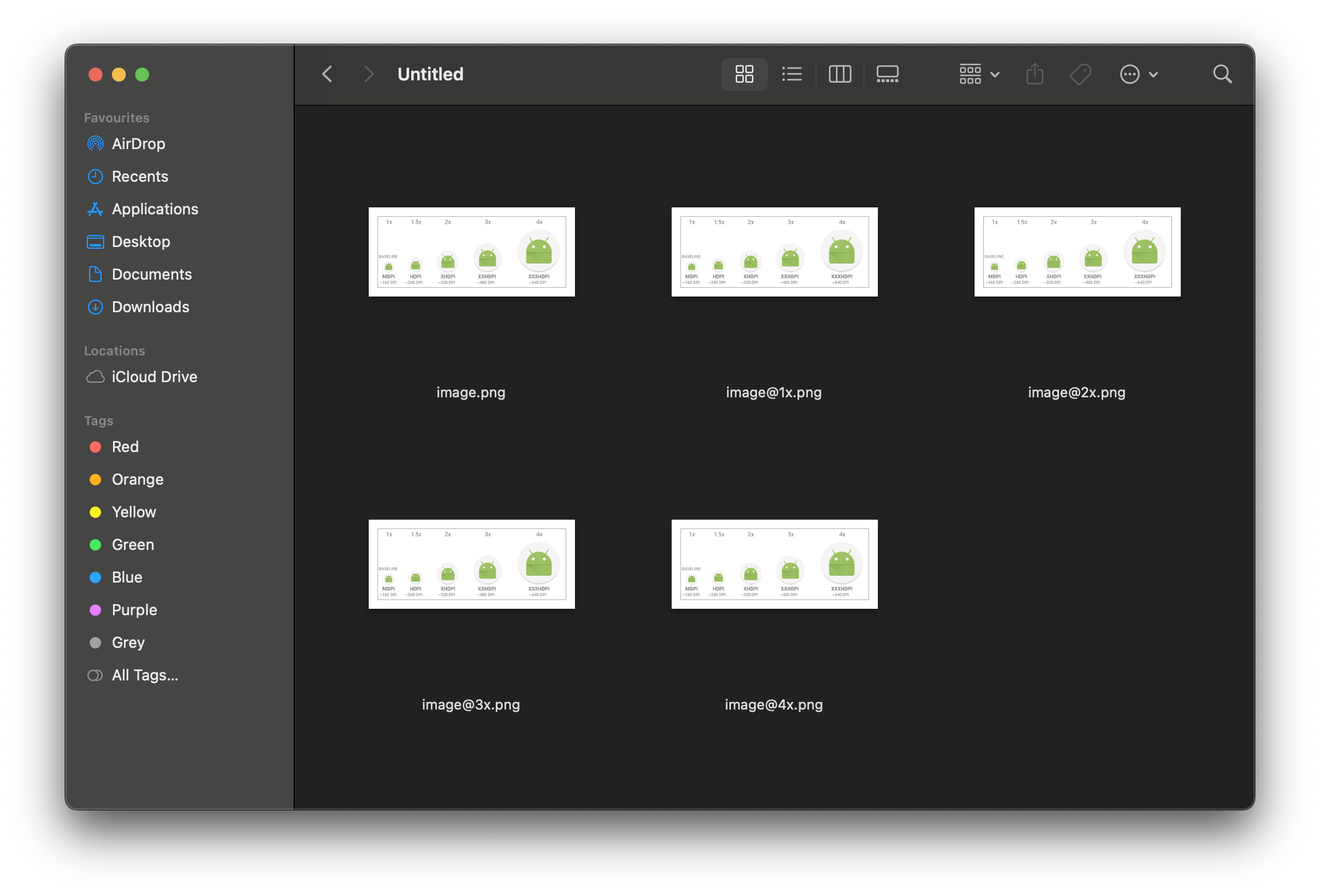Click the Edit Tags toolbar icon
The height and width of the screenshot is (896, 1320).
1081,74
